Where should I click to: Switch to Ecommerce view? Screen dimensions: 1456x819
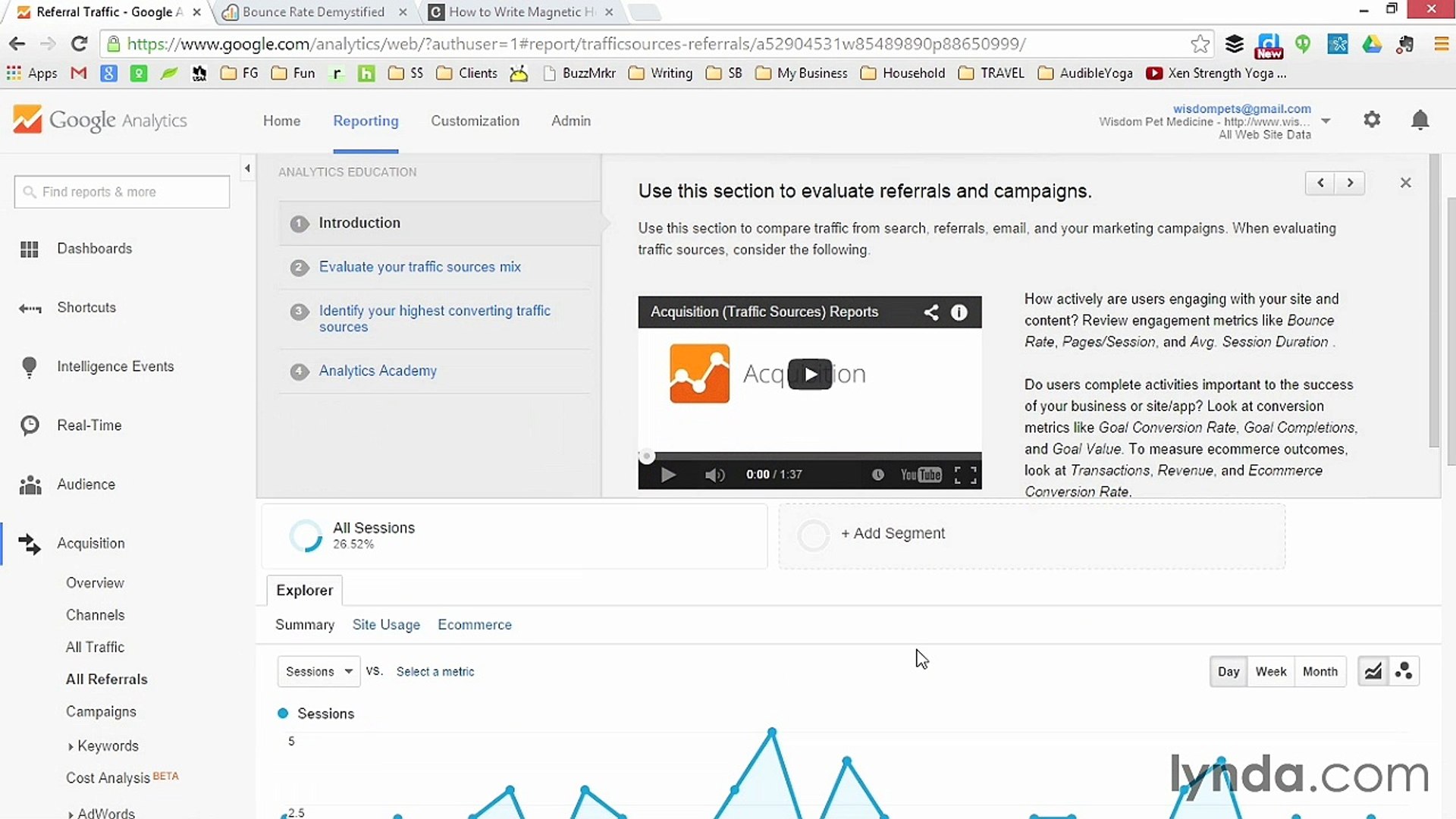point(475,625)
